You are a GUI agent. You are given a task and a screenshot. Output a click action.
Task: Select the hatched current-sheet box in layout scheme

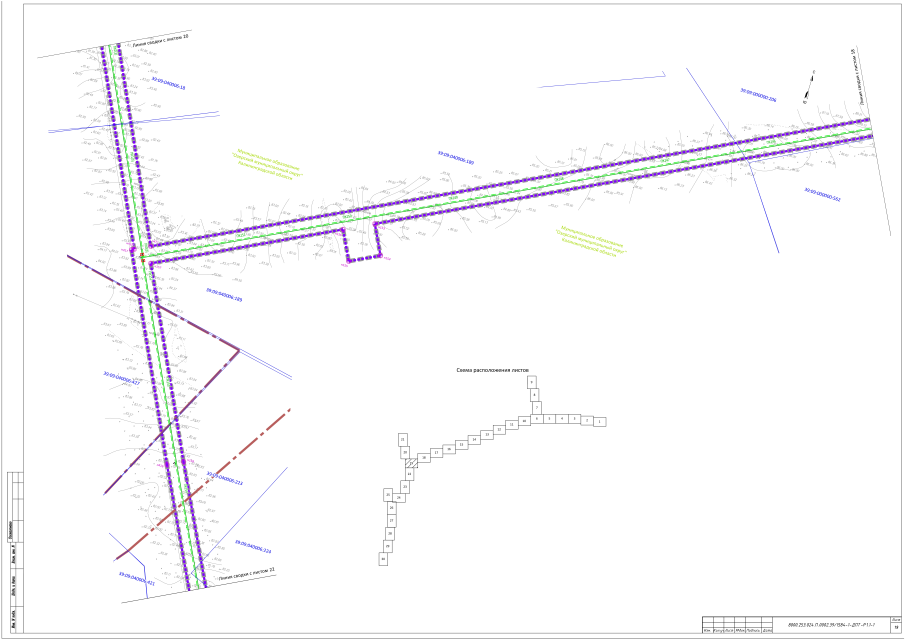click(x=411, y=464)
